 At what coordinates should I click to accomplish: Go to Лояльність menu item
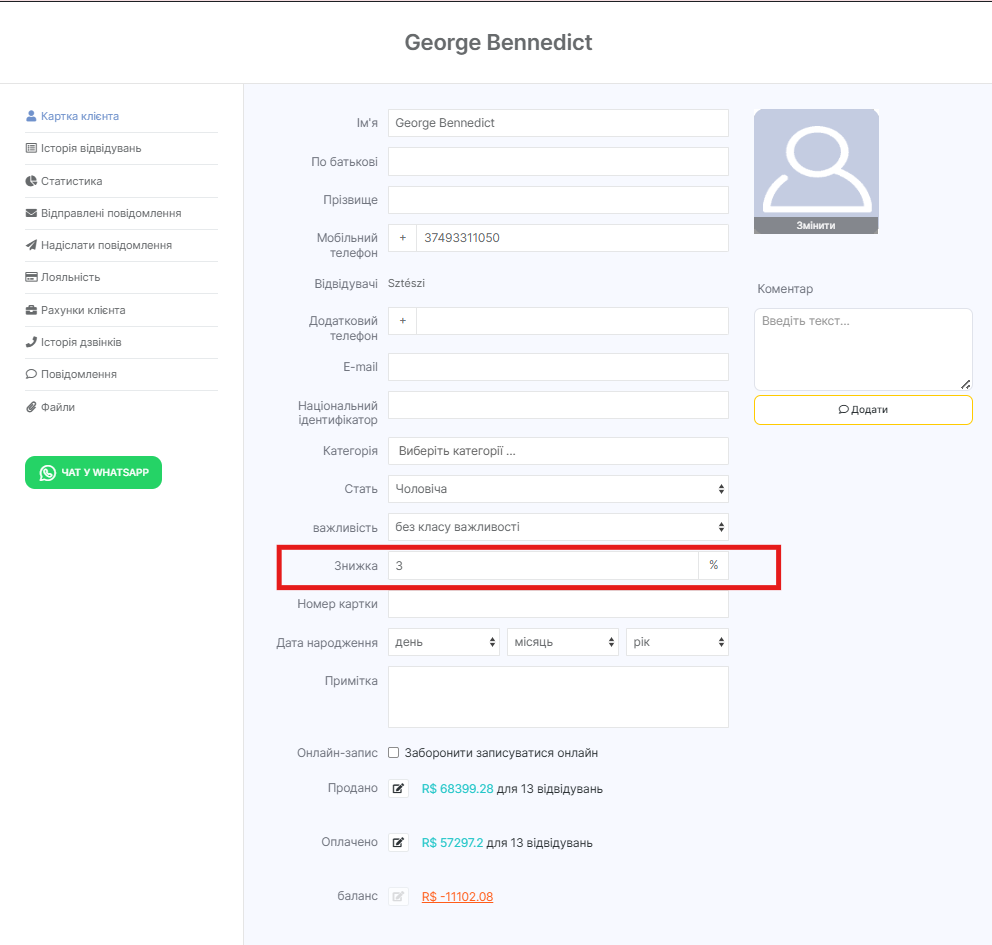tap(70, 277)
